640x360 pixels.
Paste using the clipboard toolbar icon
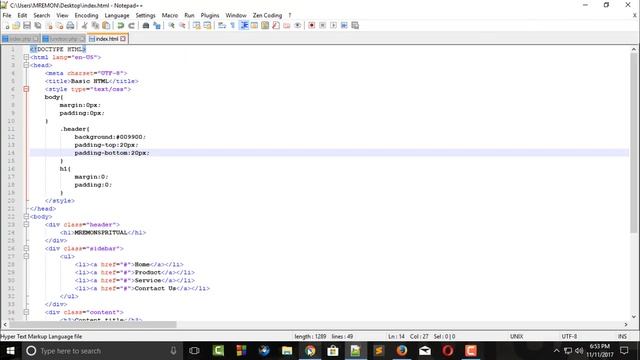pyautogui.click(x=106, y=26)
